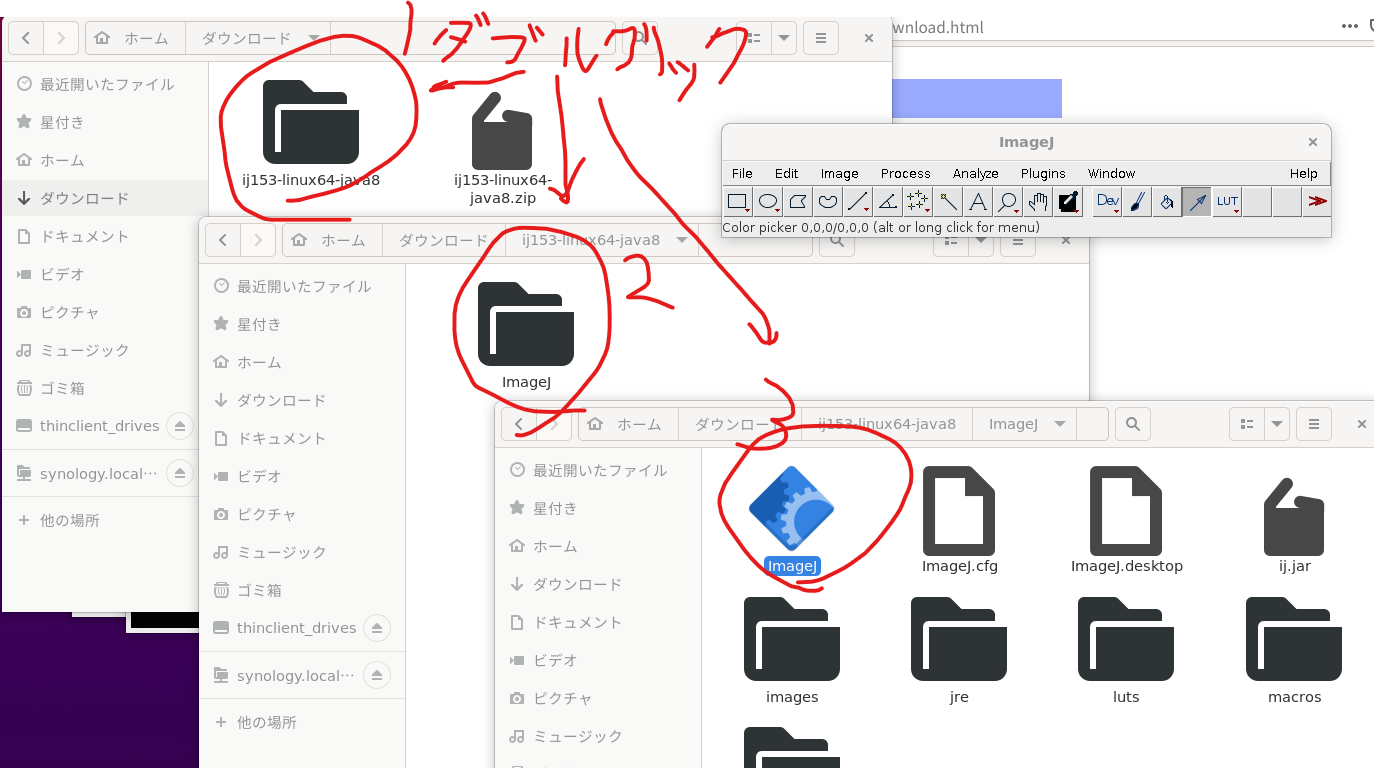This screenshot has height=768, width=1374.
Task: Toggle list/grid view in front ImageJ window
Action: pyautogui.click(x=1247, y=424)
